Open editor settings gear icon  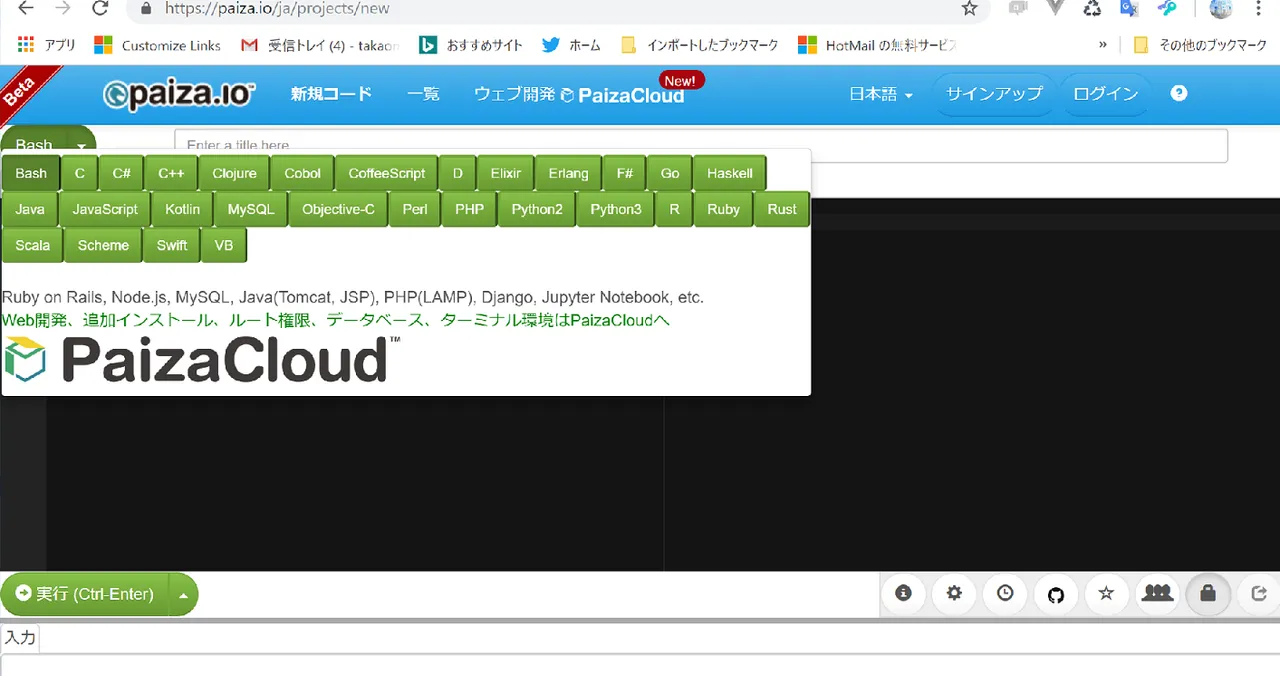954,593
